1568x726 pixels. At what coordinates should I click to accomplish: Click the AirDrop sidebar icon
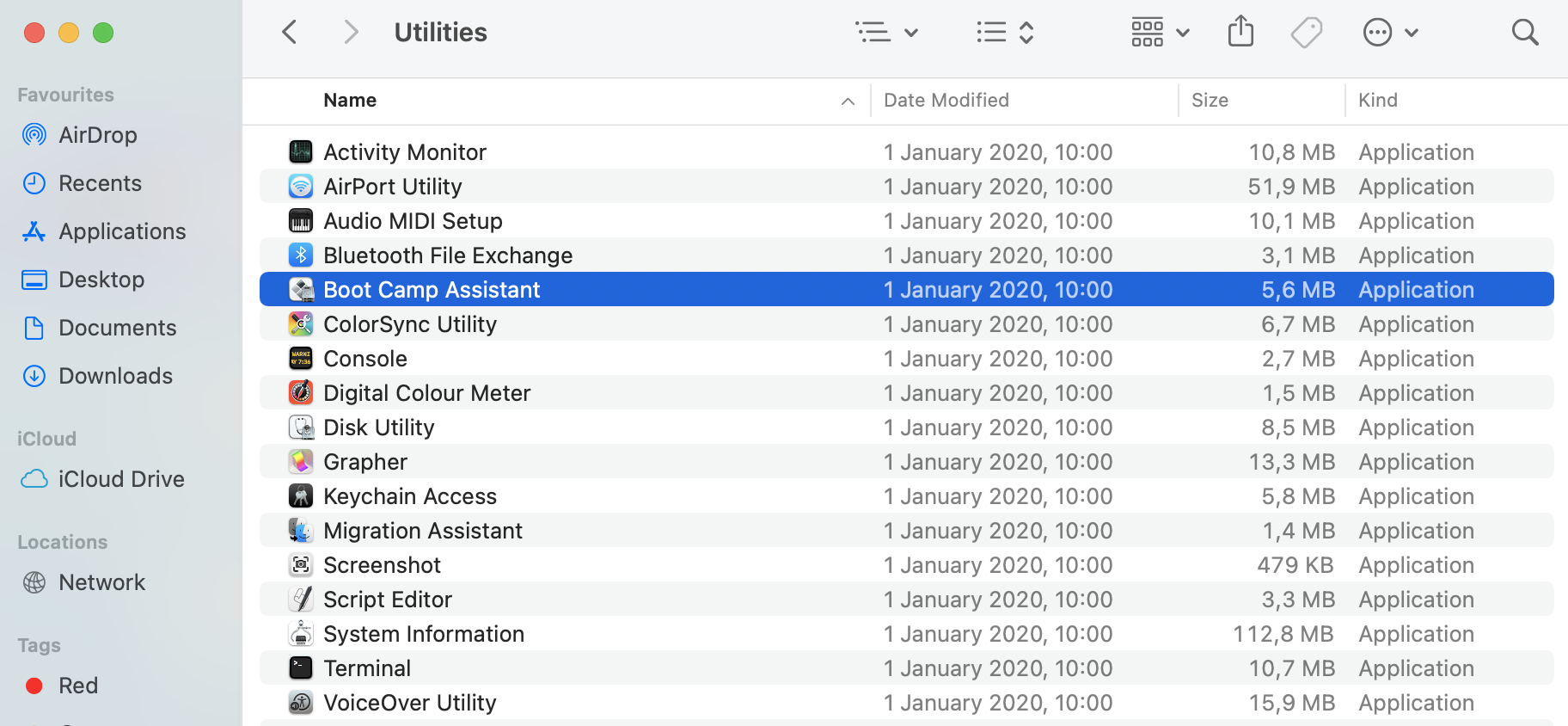coord(34,135)
